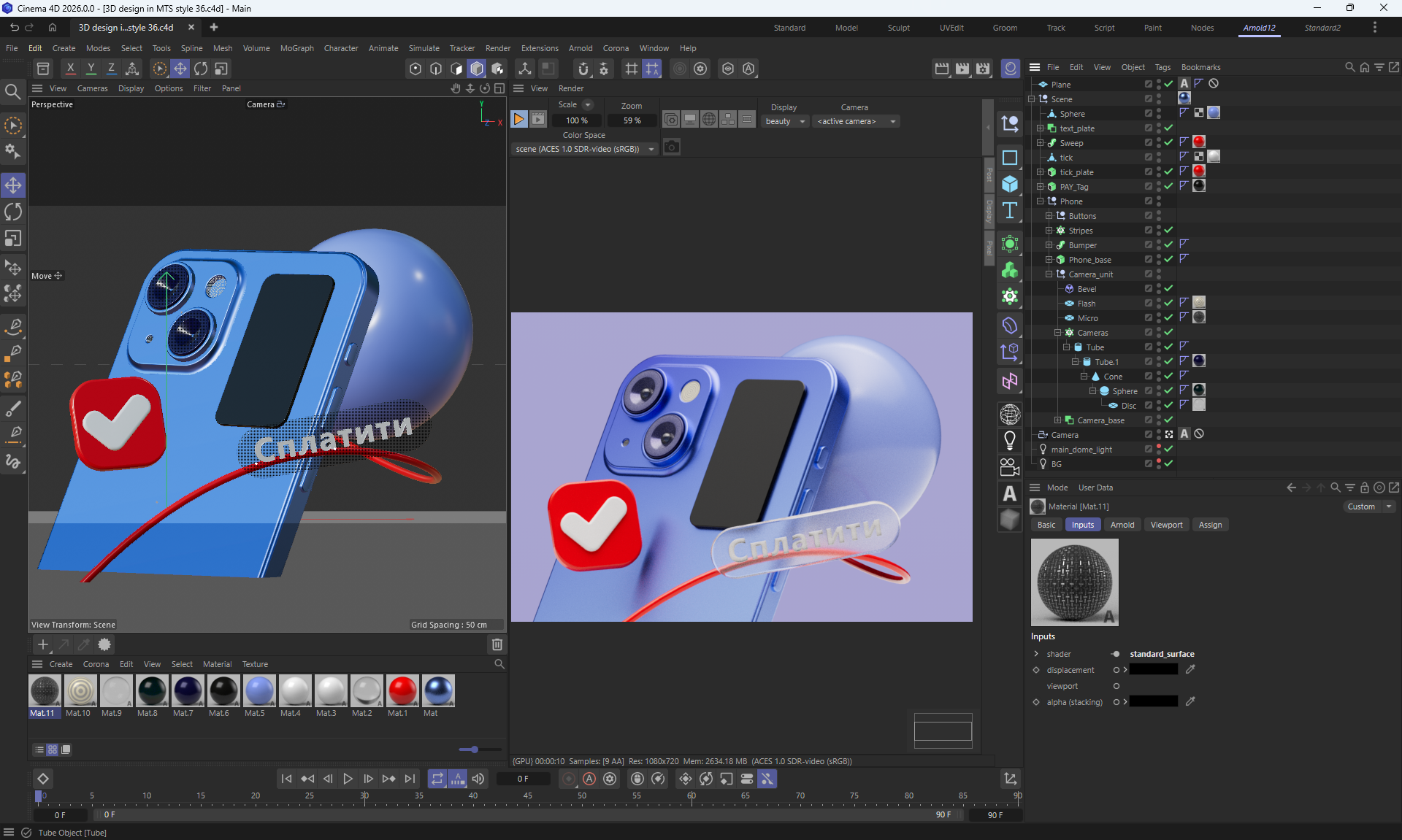Click the delete material trash icon

click(x=497, y=644)
